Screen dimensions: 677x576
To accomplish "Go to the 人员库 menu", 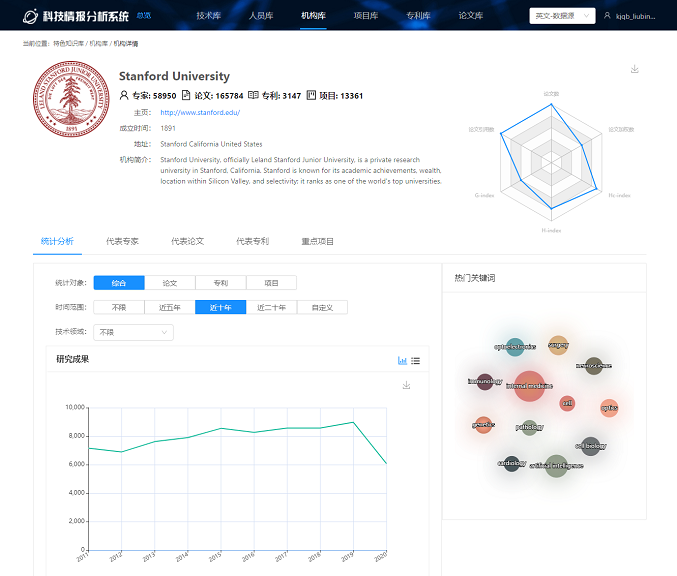I will click(x=261, y=16).
